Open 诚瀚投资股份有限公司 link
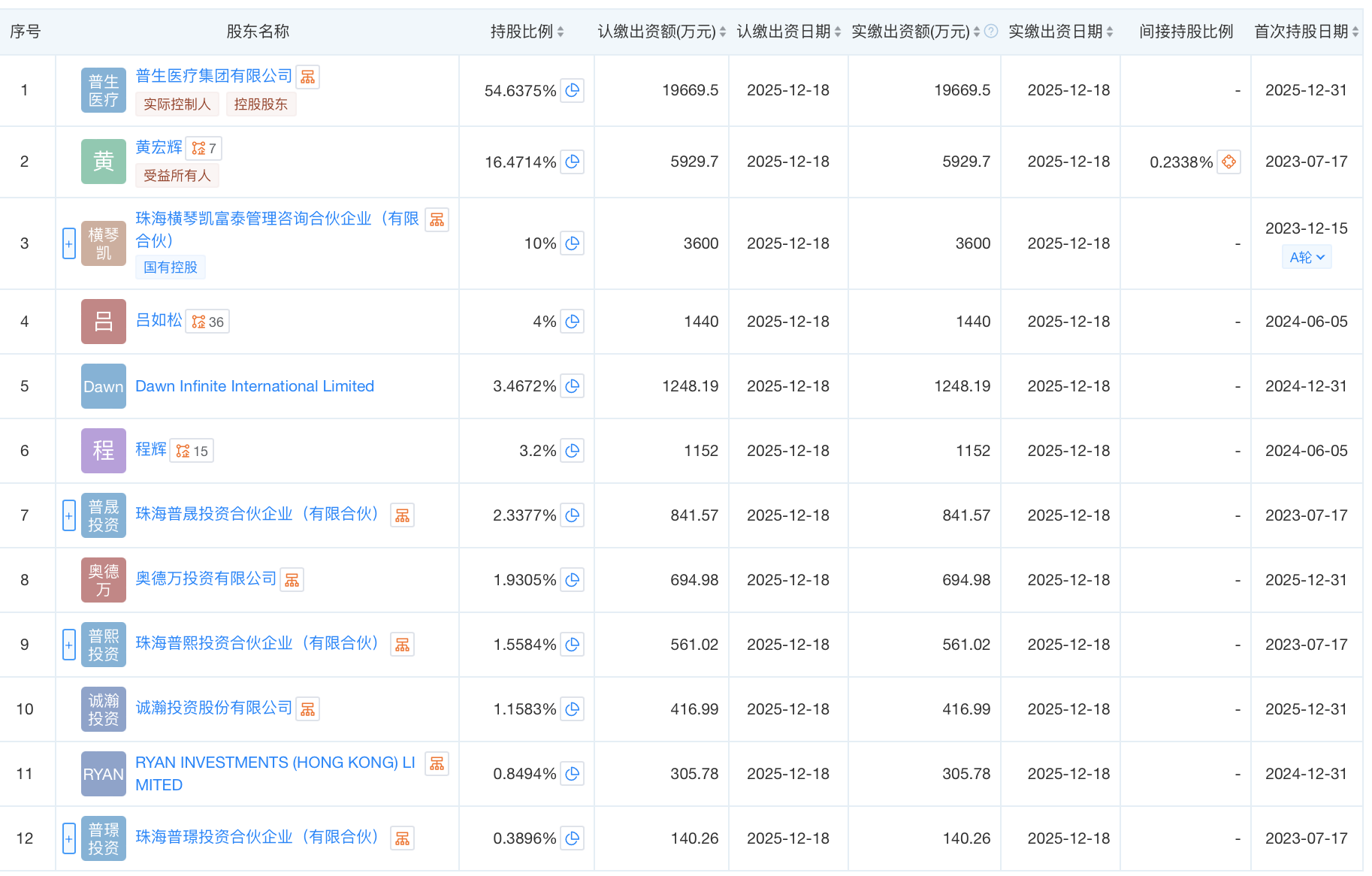 (214, 708)
